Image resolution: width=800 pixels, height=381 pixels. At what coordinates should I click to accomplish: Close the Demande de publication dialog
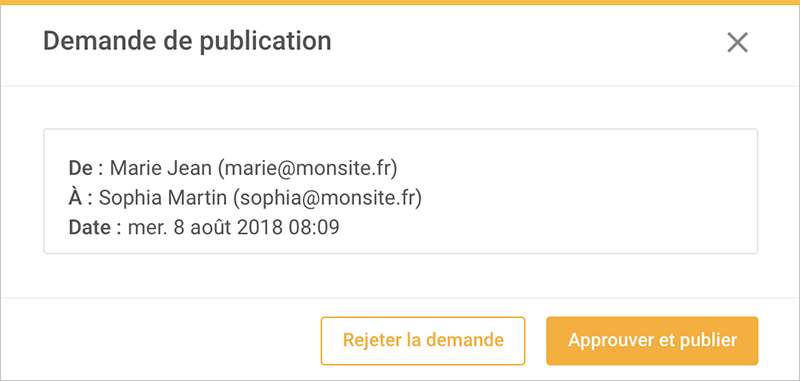click(737, 43)
